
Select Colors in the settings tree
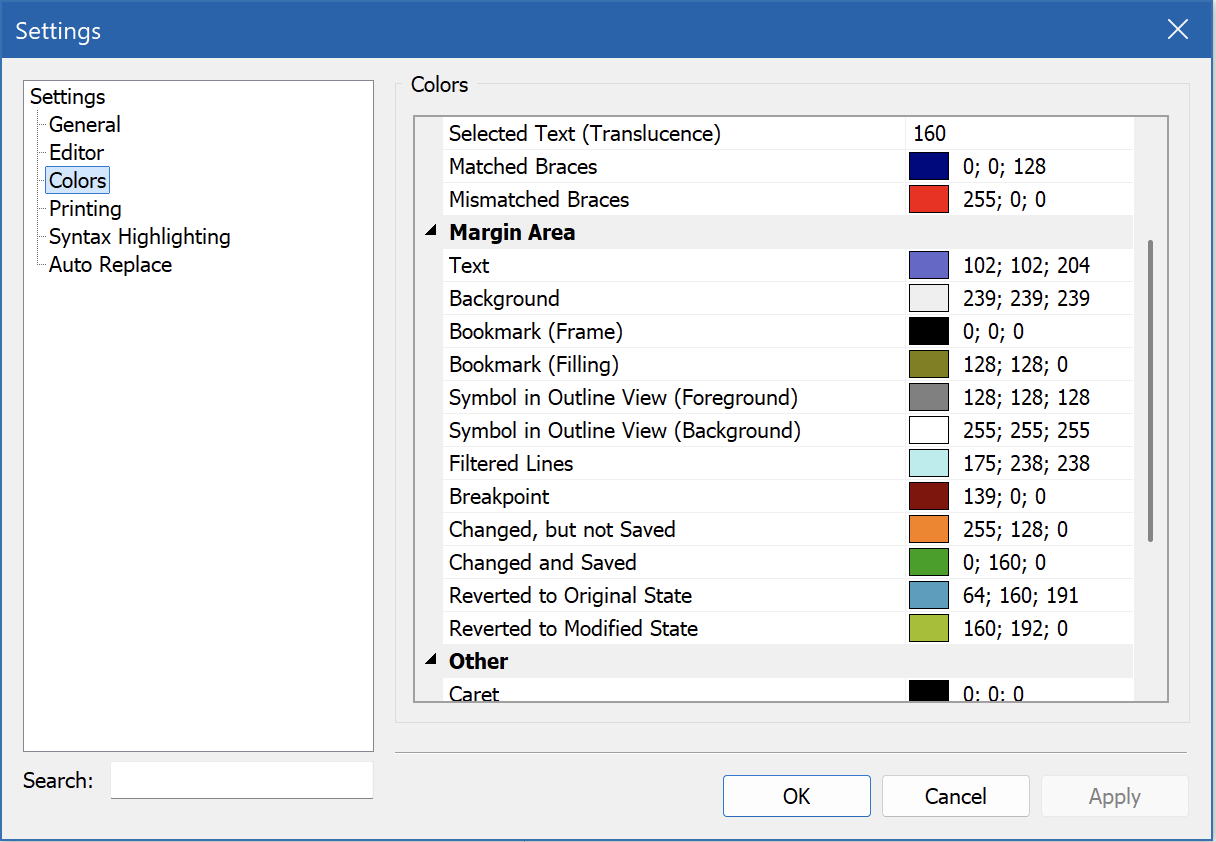click(78, 180)
